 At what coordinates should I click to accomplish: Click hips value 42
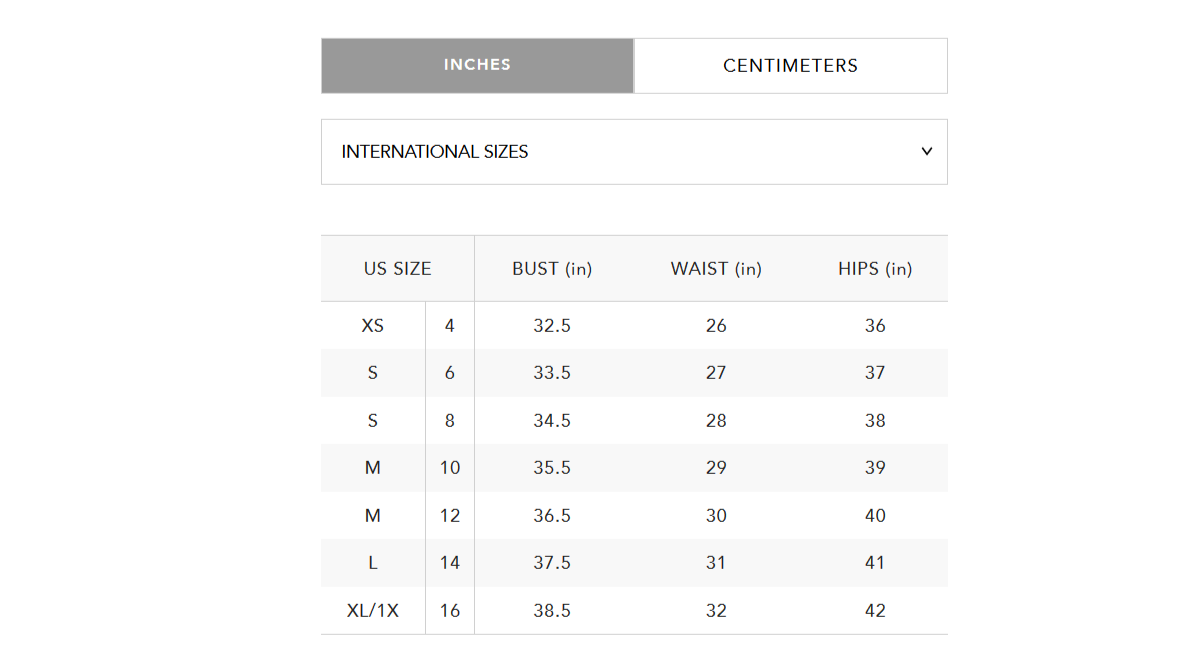point(875,611)
